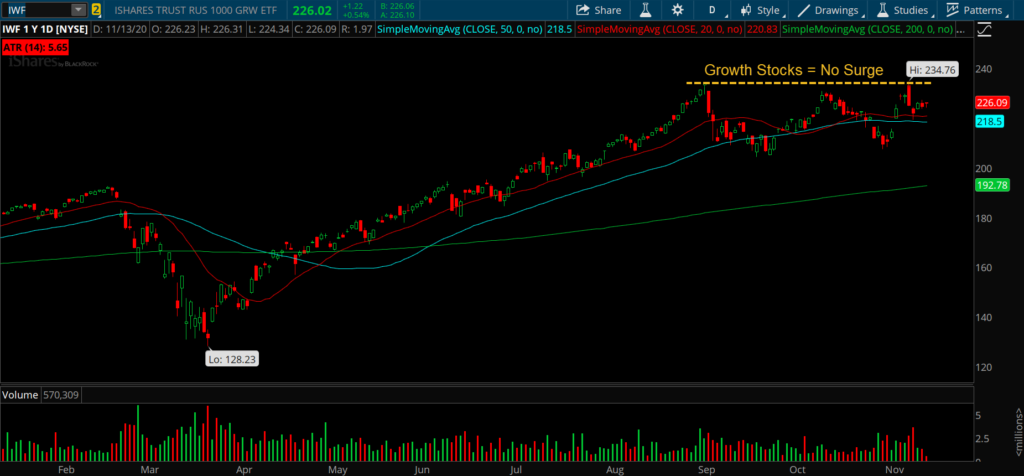Click the 220.83 SMA value in header
Screen dimensions: 1024x476
pyautogui.click(x=764, y=29)
